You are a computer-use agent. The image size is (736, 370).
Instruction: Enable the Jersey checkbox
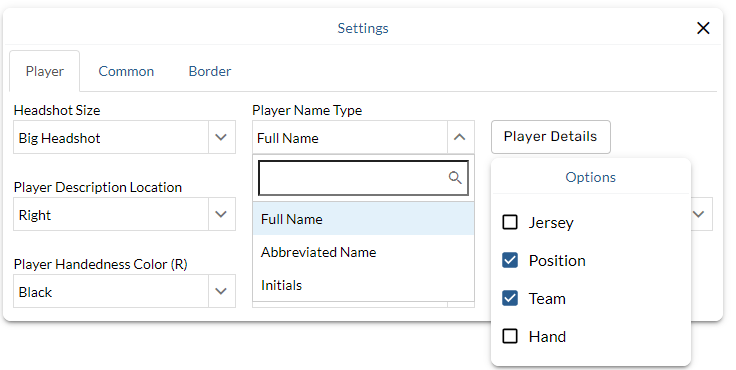point(510,222)
